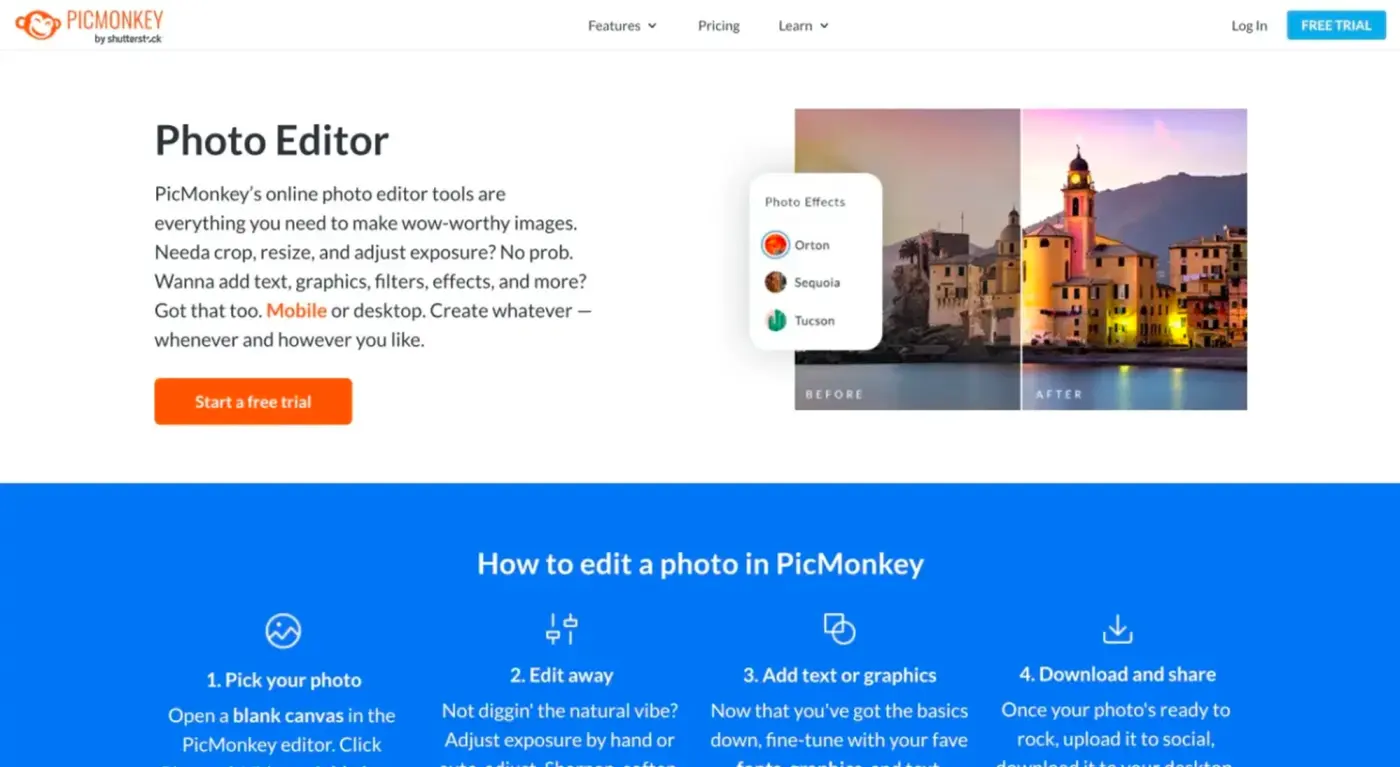The width and height of the screenshot is (1400, 767).
Task: Click the AFTER side of the photo
Action: pos(1135,259)
